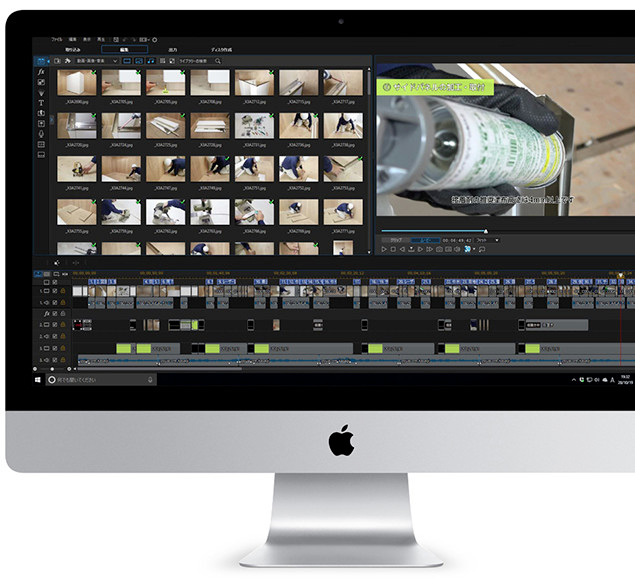The height and width of the screenshot is (580, 635).
Task: Click the preview volume speaker icon
Action: [x=458, y=249]
